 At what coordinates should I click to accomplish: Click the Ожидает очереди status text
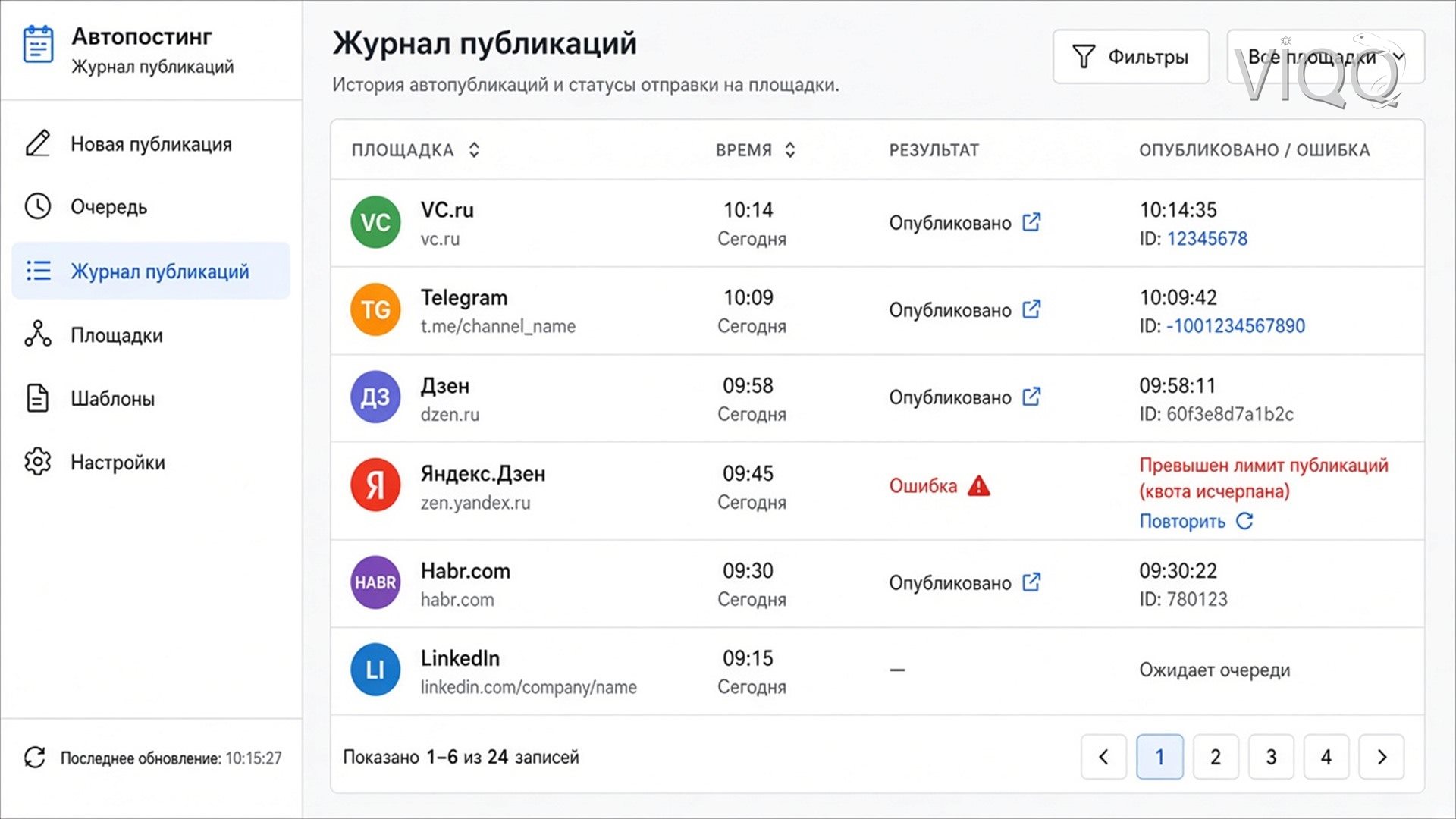pos(1214,670)
